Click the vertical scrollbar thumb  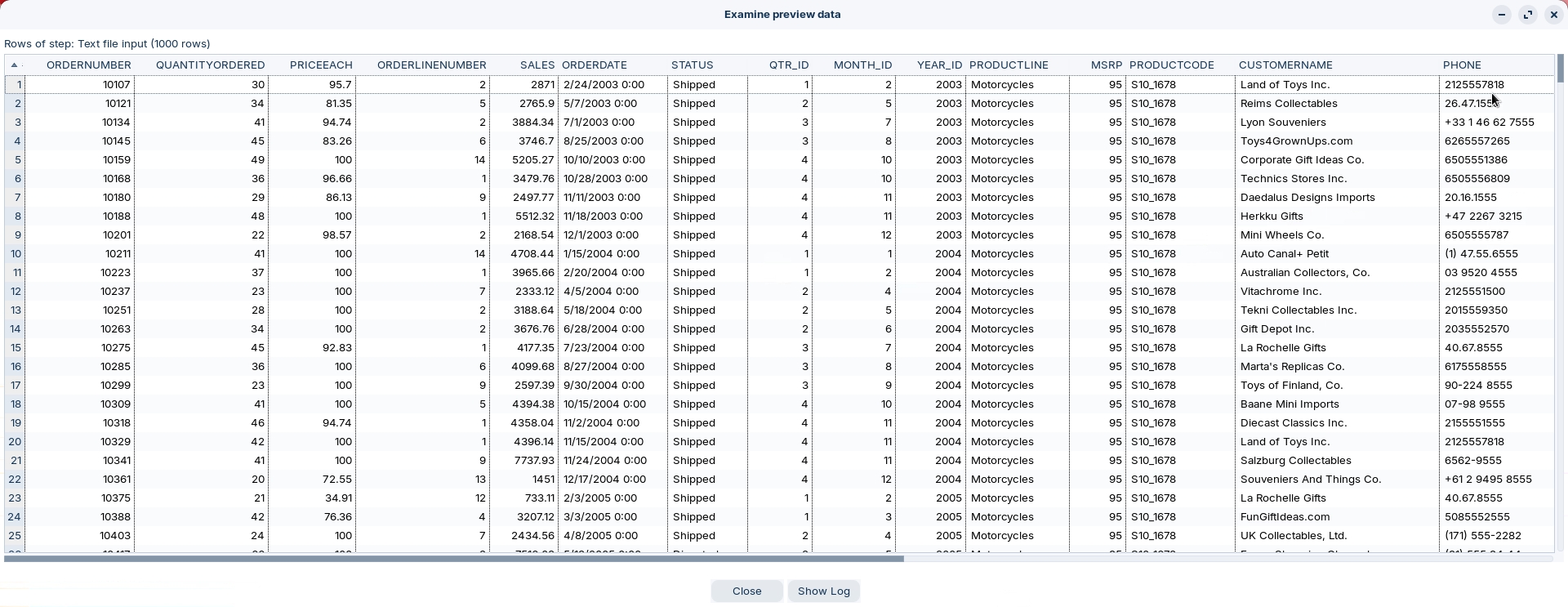[1560, 69]
